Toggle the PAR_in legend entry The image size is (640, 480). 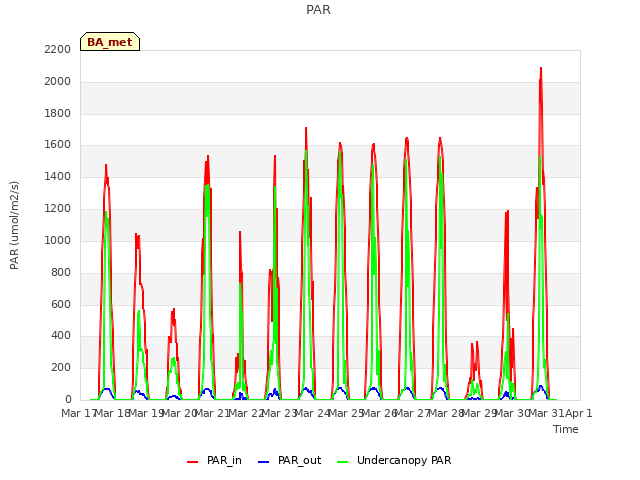tap(214, 460)
